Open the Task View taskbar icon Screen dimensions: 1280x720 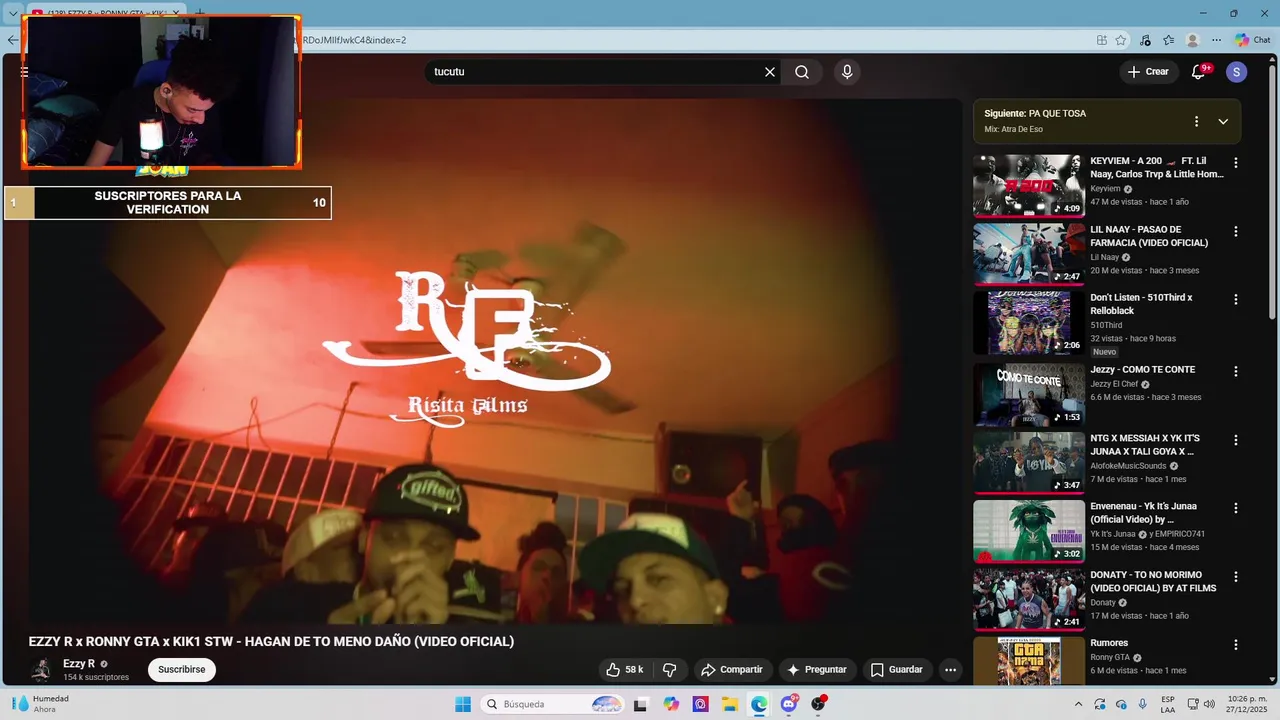click(x=640, y=704)
